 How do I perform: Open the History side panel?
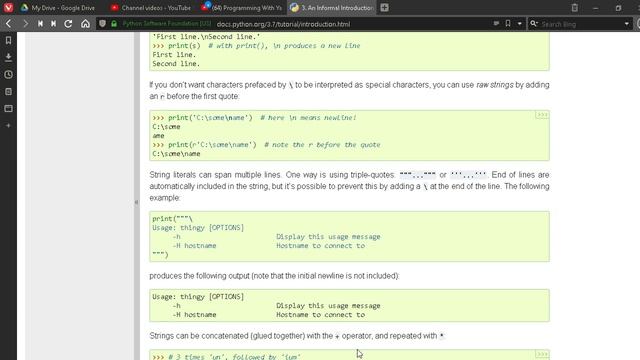point(8,75)
